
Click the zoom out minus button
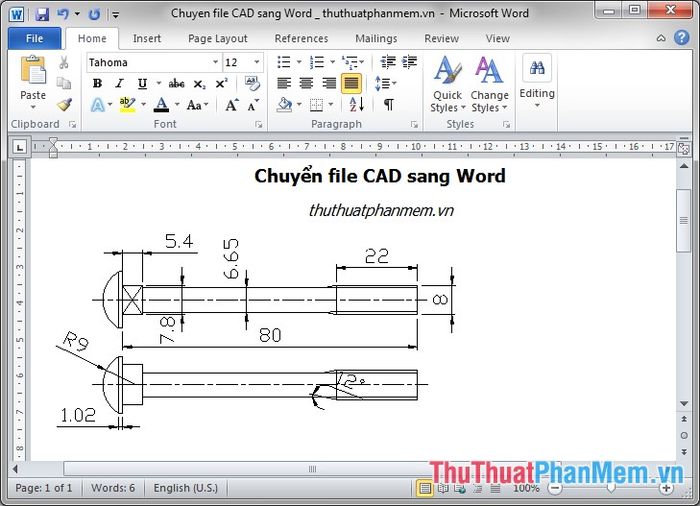tap(555, 488)
